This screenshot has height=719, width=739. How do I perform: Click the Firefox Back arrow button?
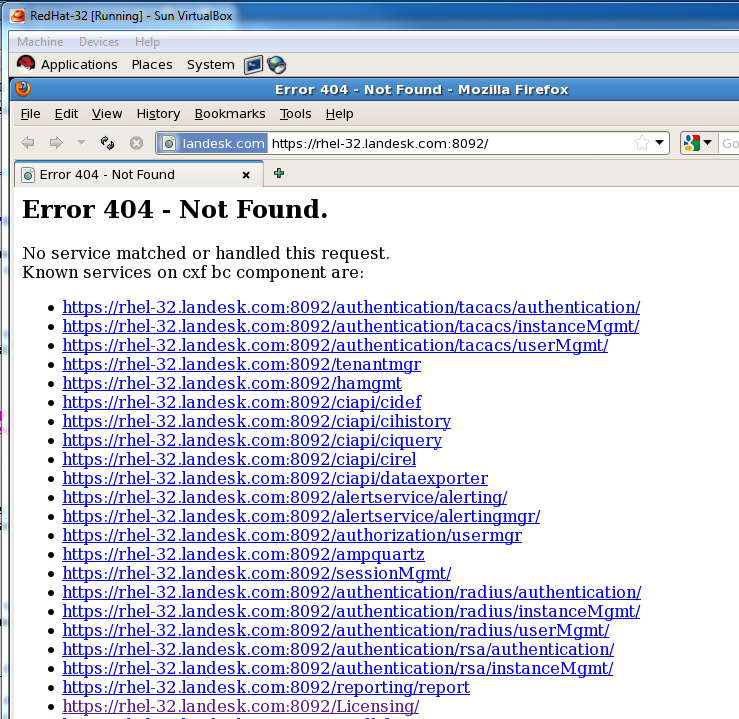28,143
